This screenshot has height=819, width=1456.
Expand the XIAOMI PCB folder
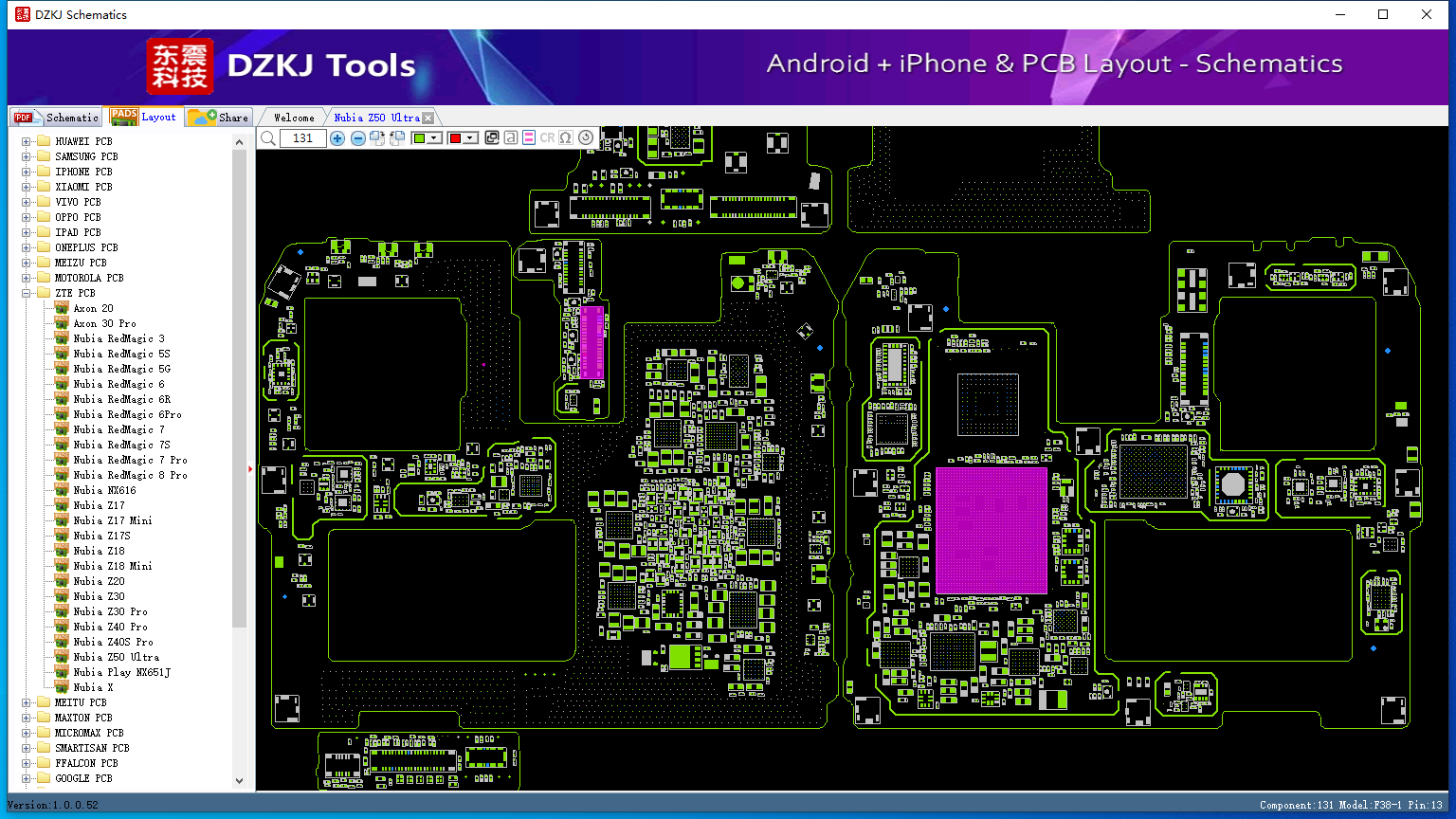(x=27, y=187)
